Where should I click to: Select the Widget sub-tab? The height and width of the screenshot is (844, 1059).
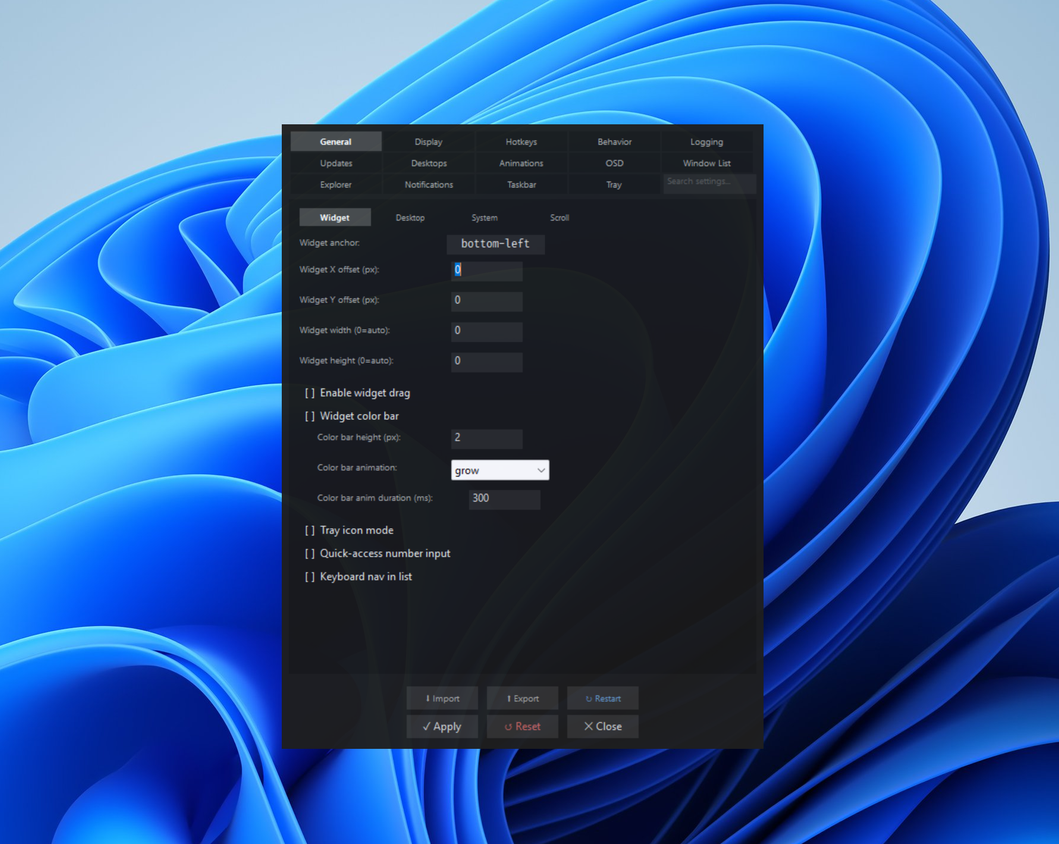(x=335, y=217)
